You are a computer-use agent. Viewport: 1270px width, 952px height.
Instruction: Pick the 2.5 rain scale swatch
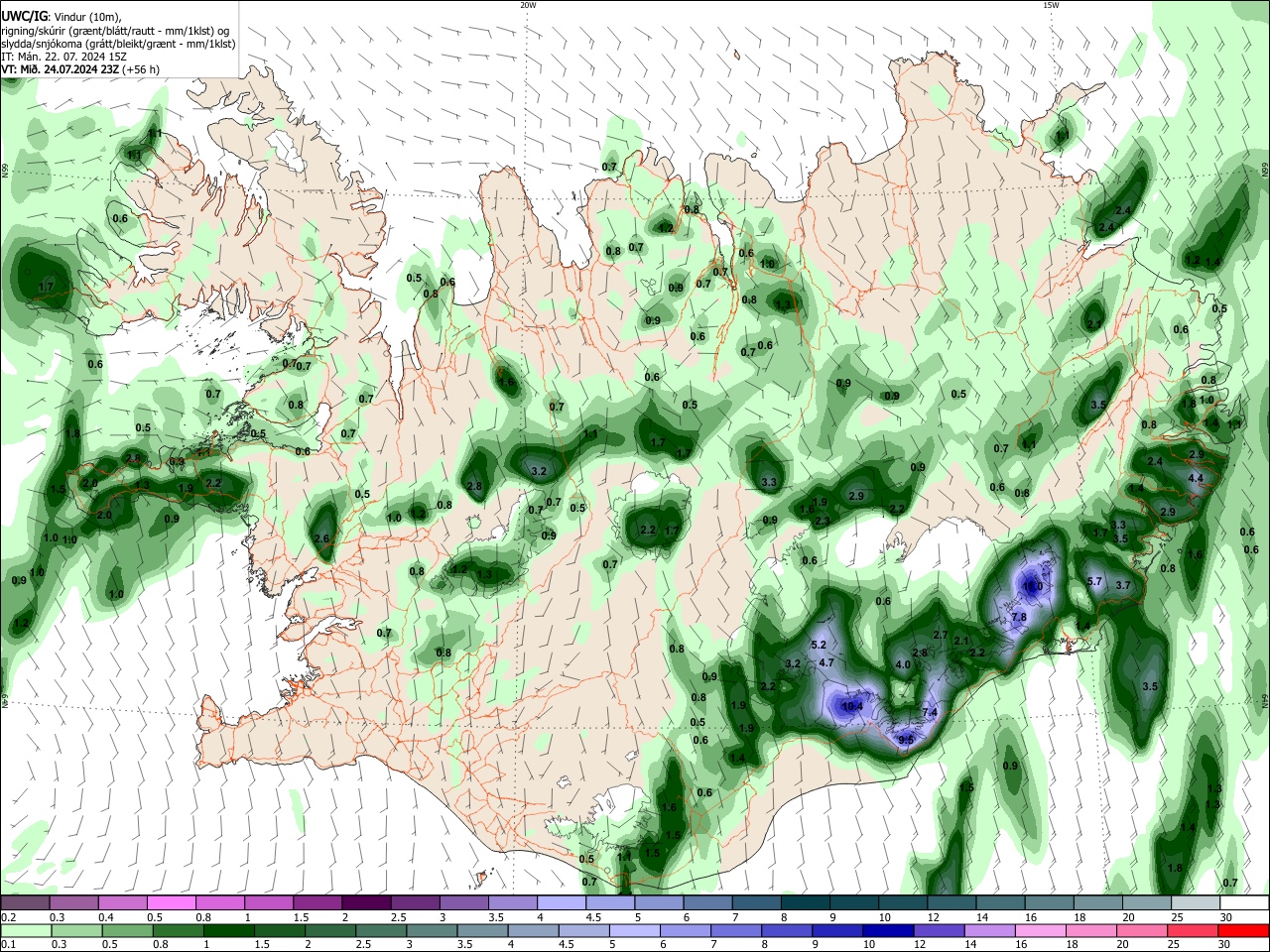(x=382, y=930)
